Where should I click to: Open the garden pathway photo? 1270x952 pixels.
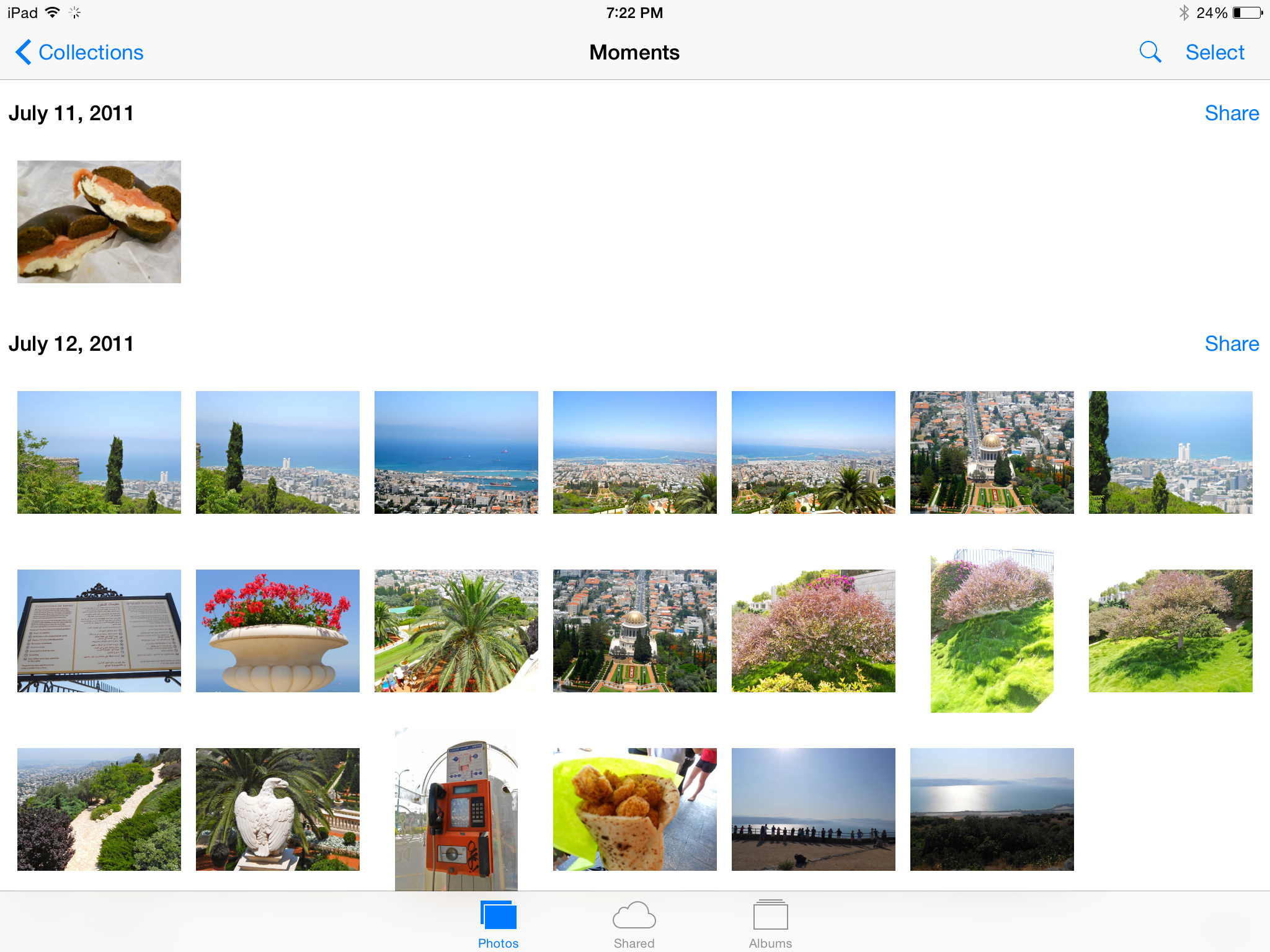click(x=99, y=809)
